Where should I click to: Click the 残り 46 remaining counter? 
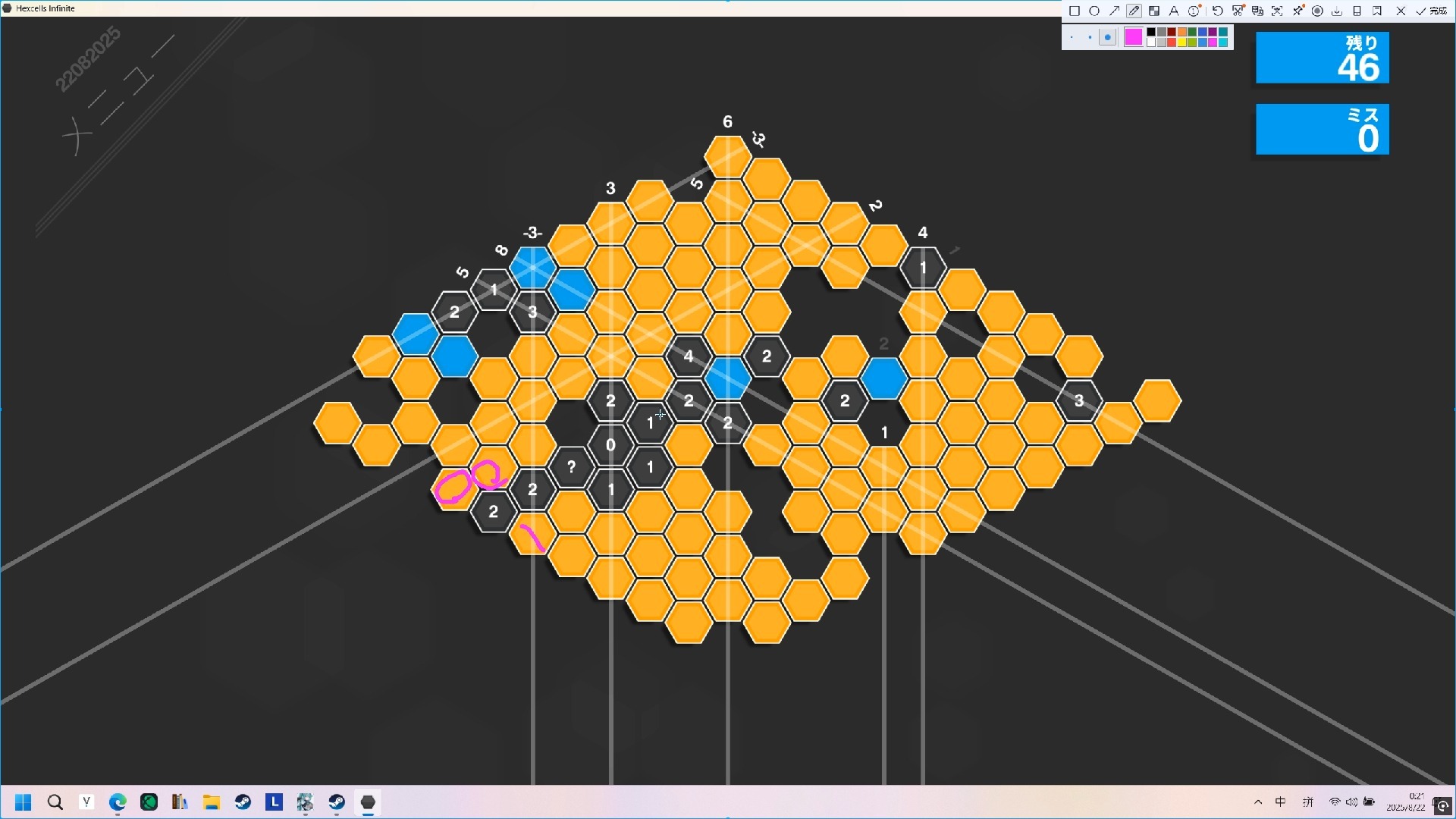[1322, 58]
